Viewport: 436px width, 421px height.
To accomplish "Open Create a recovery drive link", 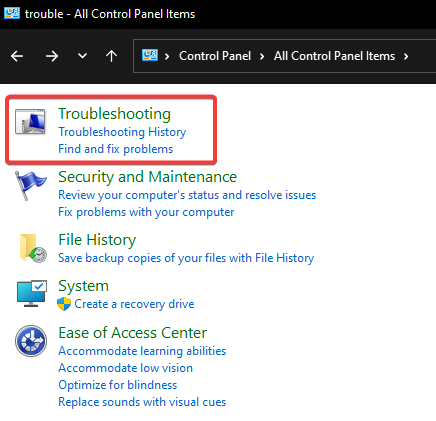I will (x=134, y=304).
